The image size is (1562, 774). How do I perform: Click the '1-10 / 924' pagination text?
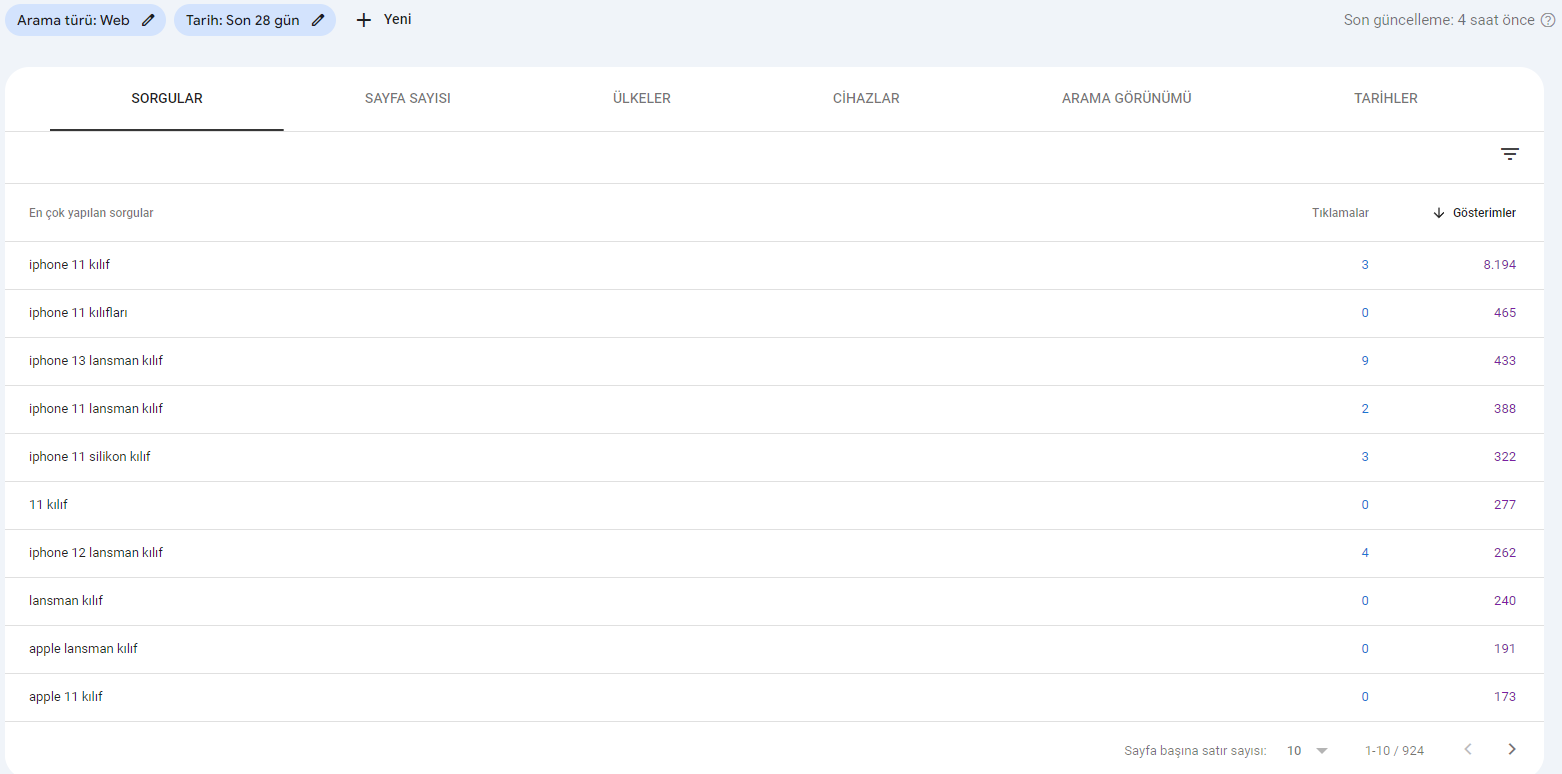[1394, 750]
